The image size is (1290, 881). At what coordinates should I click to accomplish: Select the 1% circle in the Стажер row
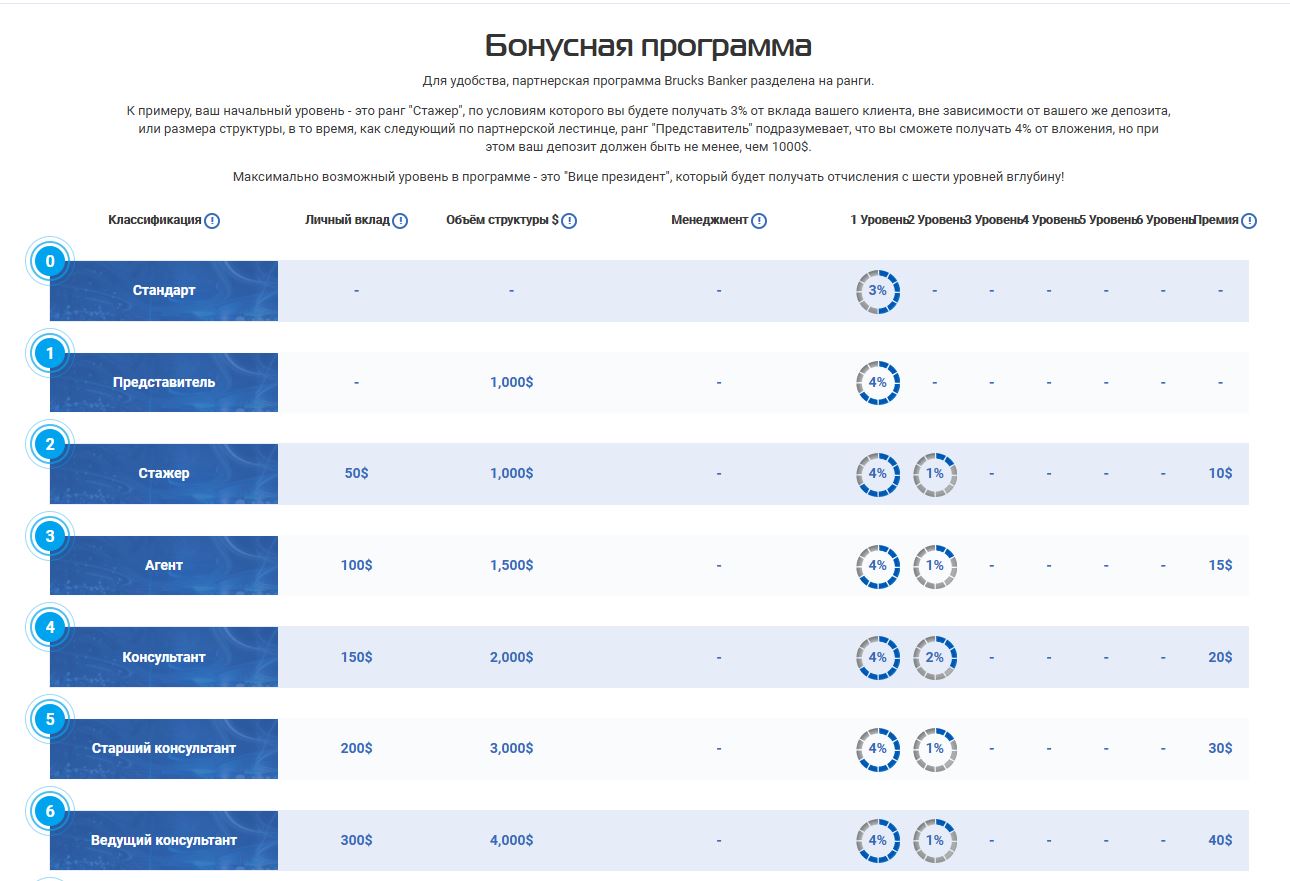click(935, 474)
